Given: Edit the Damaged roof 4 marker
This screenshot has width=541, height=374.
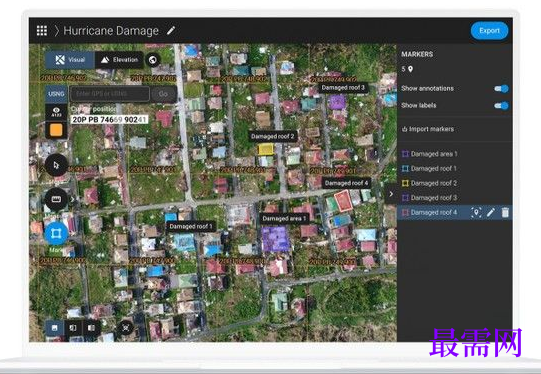Looking at the screenshot, I should click(x=491, y=213).
